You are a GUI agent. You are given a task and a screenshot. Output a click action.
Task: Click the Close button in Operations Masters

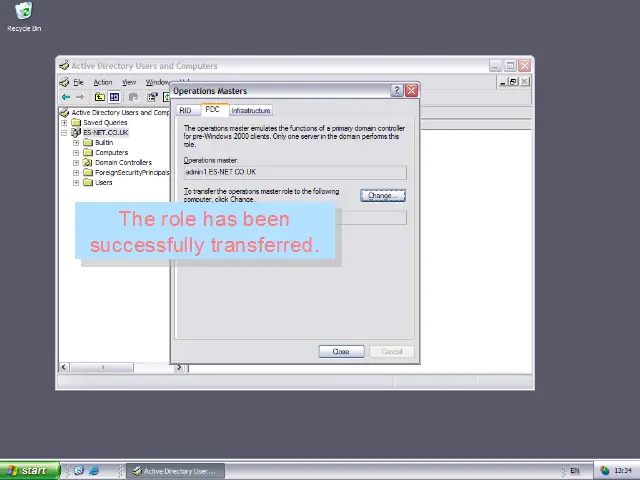click(x=341, y=351)
